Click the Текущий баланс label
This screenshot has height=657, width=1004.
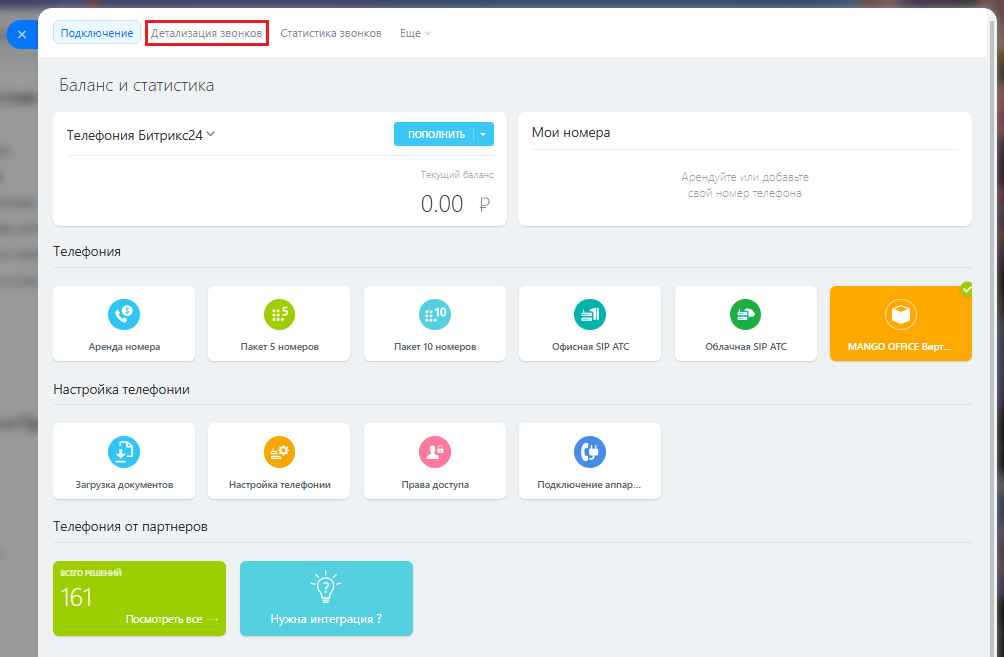point(457,174)
